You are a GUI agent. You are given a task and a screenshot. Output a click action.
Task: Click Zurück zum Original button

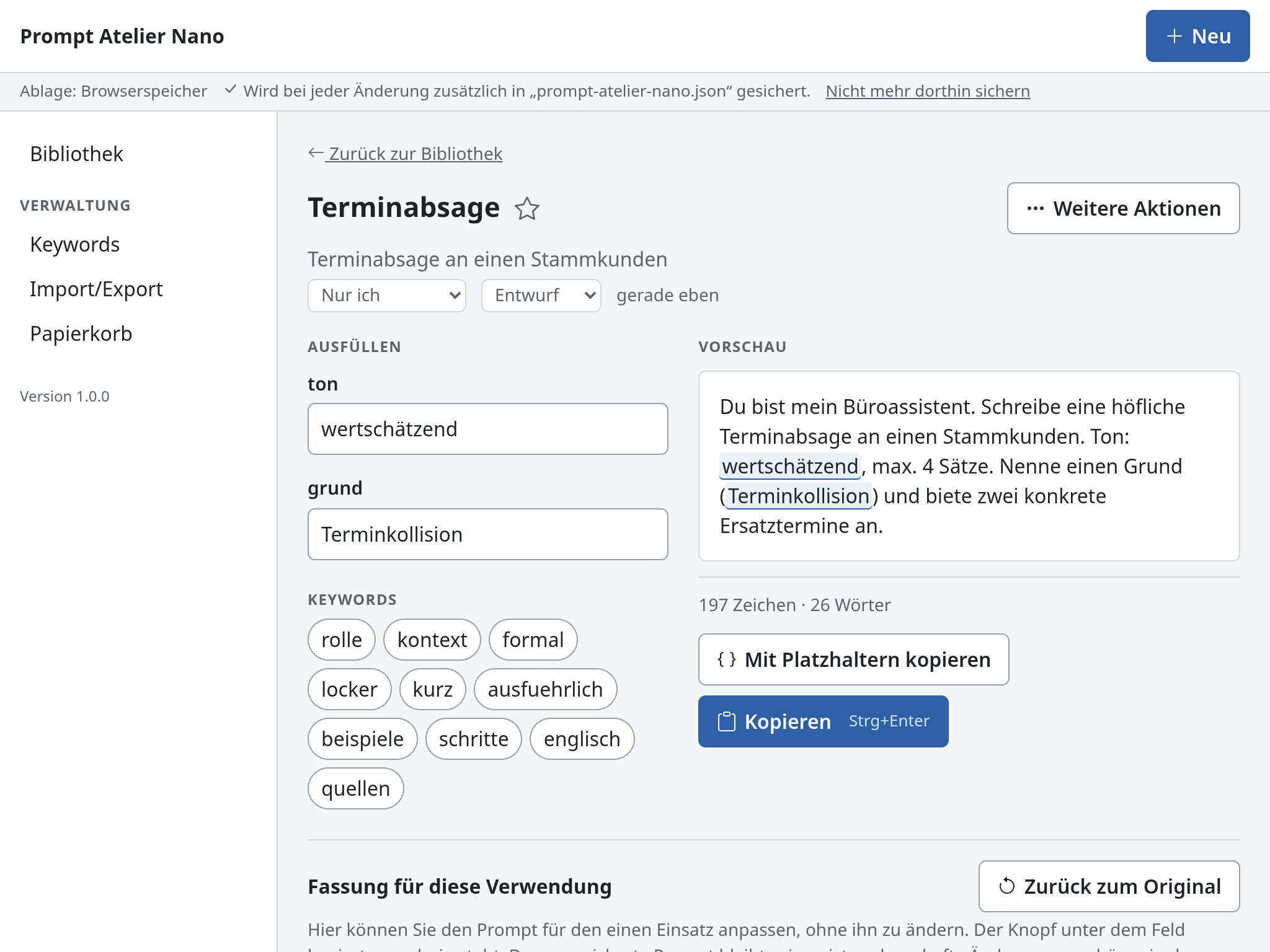click(1109, 886)
